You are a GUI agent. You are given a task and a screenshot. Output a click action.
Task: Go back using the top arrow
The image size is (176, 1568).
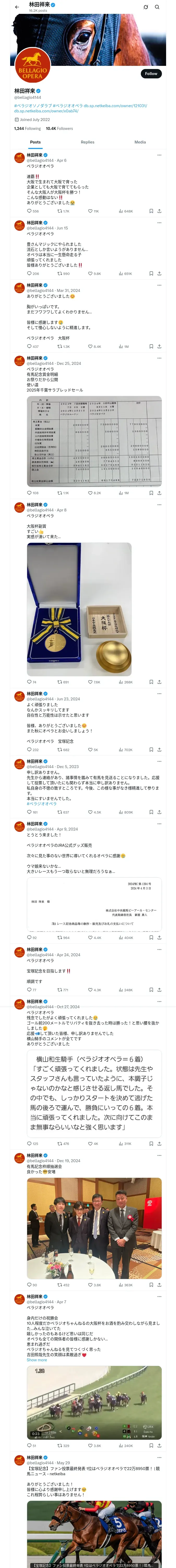pyautogui.click(x=17, y=7)
